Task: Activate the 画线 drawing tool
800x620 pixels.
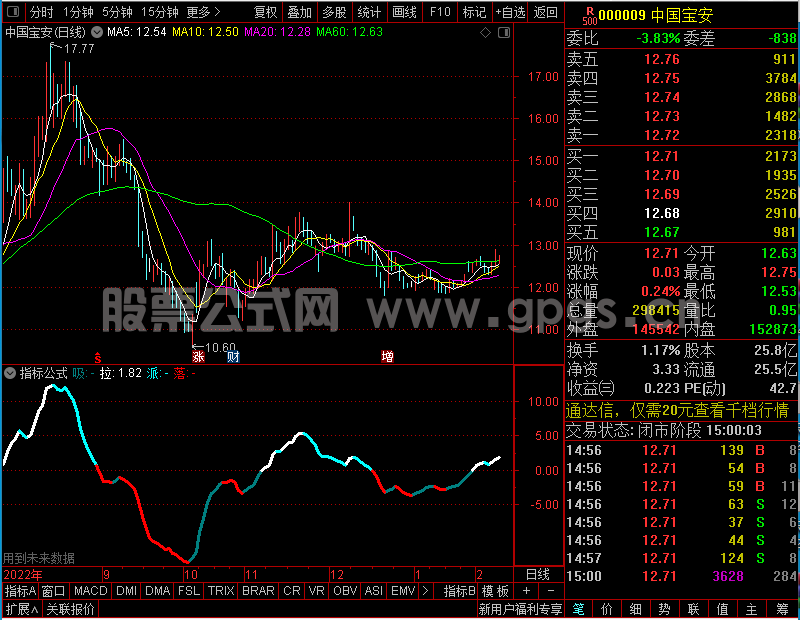Action: coord(404,12)
